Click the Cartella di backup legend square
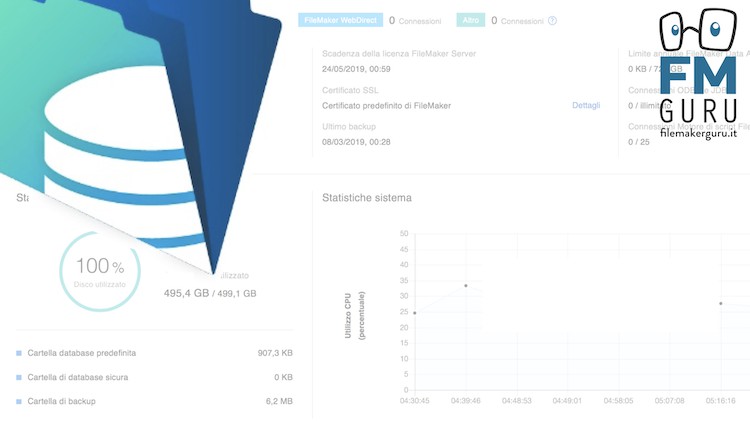Screen dimensions: 750x422 coord(19,401)
